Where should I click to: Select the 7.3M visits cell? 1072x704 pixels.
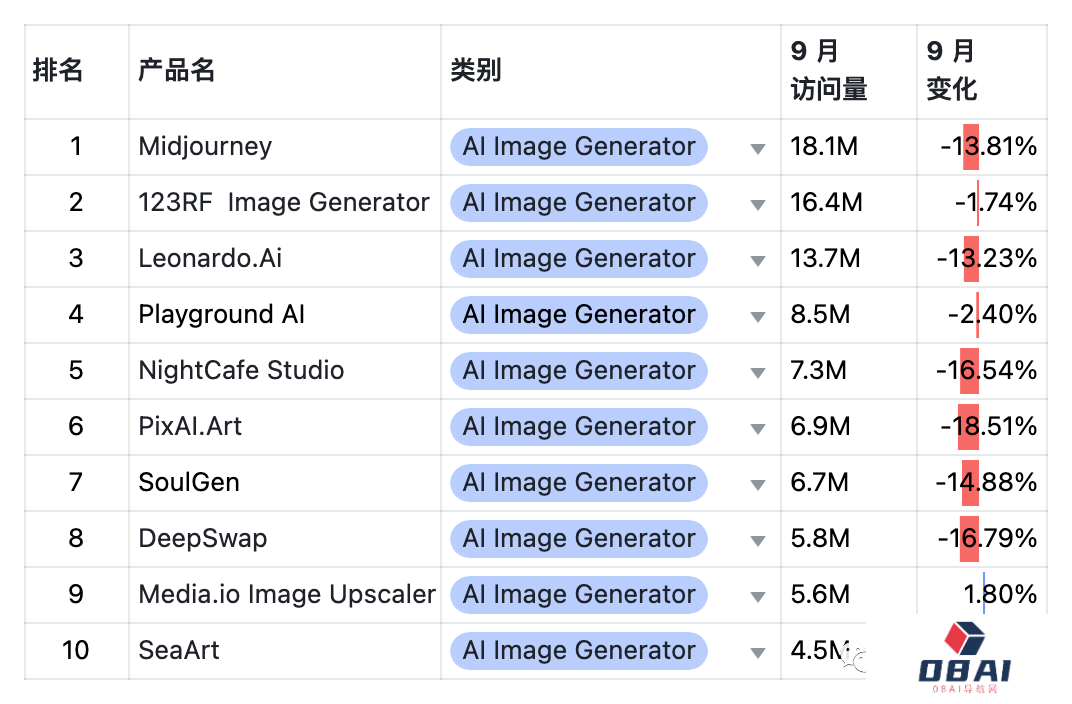(x=849, y=371)
